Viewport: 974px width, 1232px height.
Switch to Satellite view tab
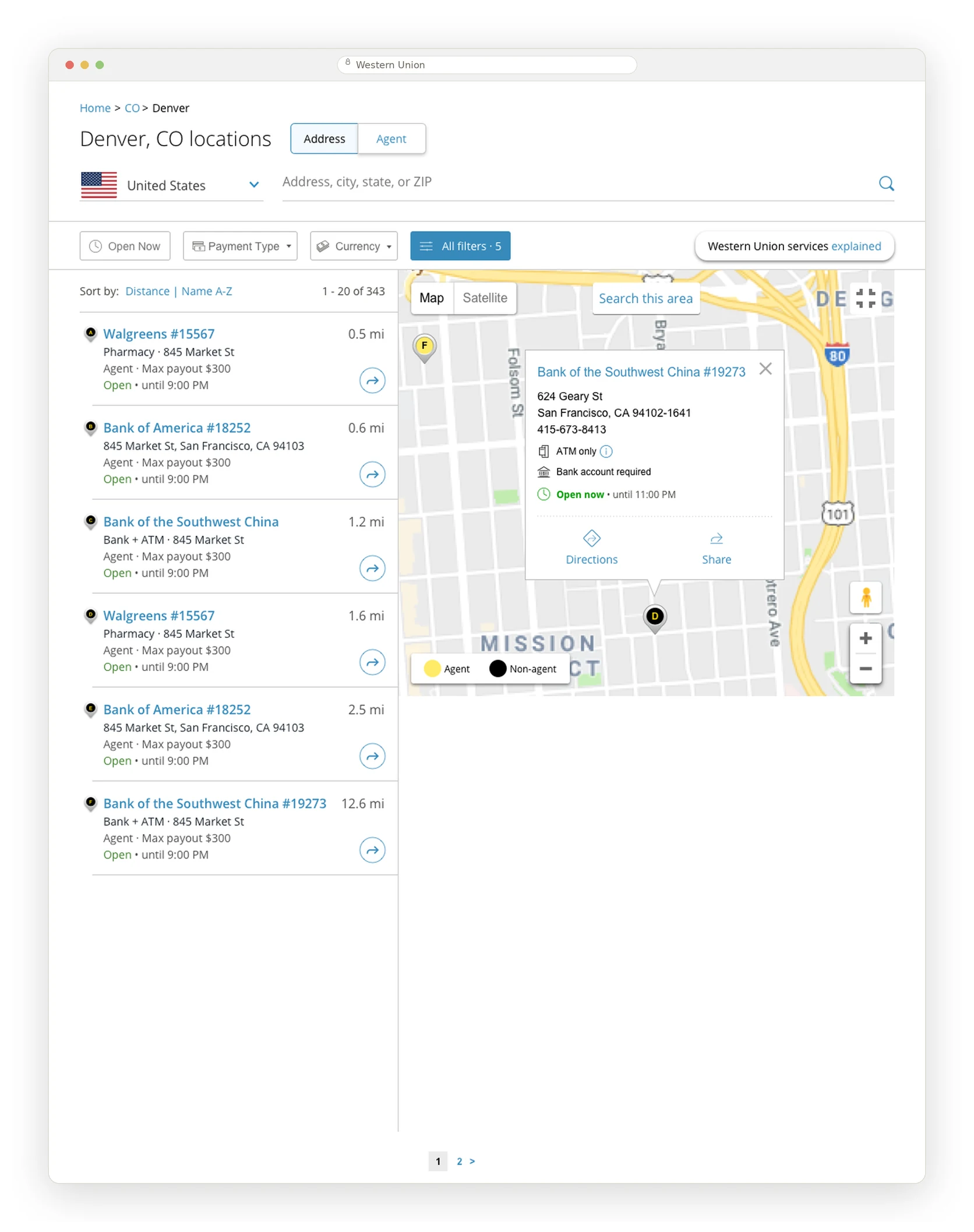[485, 298]
